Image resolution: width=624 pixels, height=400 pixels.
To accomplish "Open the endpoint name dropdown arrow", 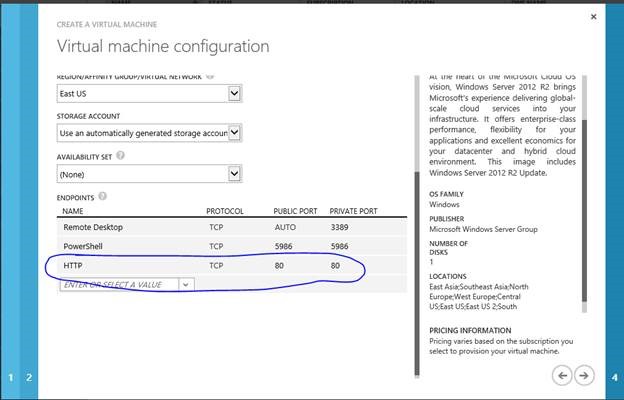I will [185, 285].
